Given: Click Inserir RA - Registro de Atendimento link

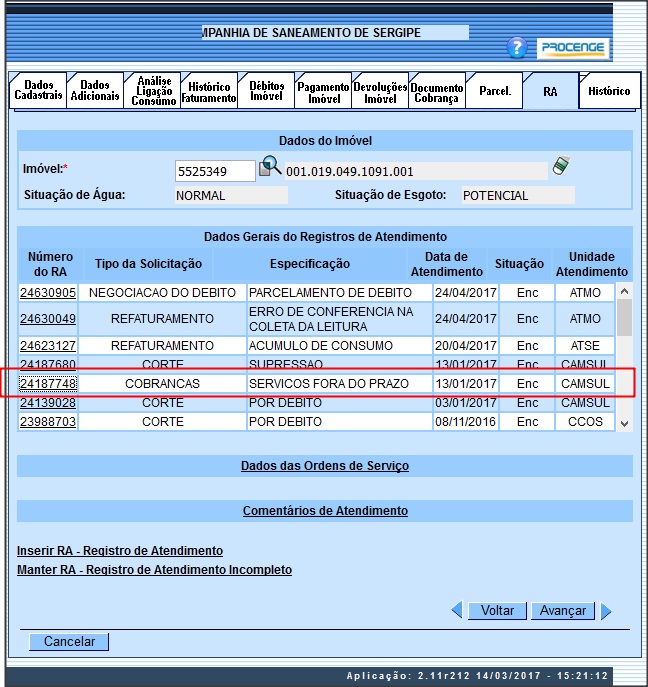Looking at the screenshot, I should click(120, 551).
